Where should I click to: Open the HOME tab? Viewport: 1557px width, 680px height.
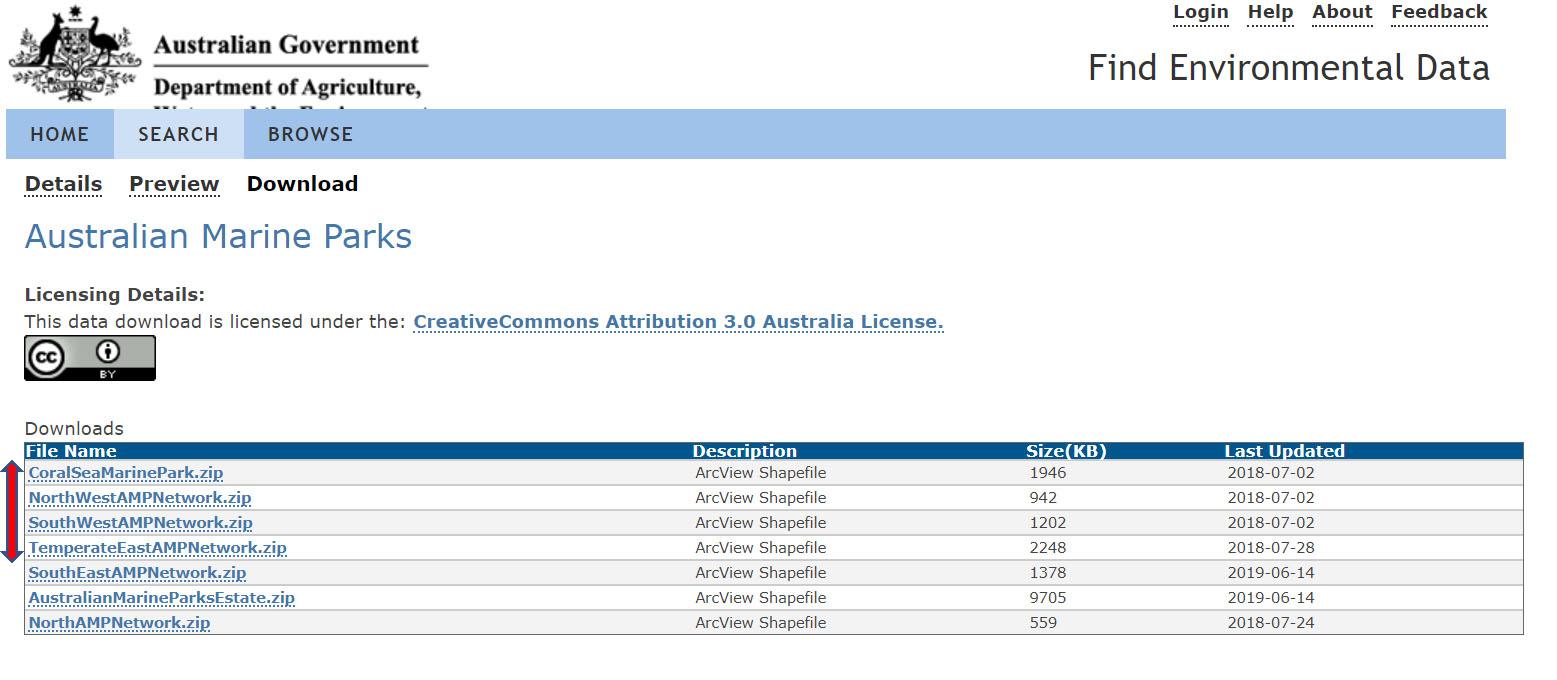(59, 134)
